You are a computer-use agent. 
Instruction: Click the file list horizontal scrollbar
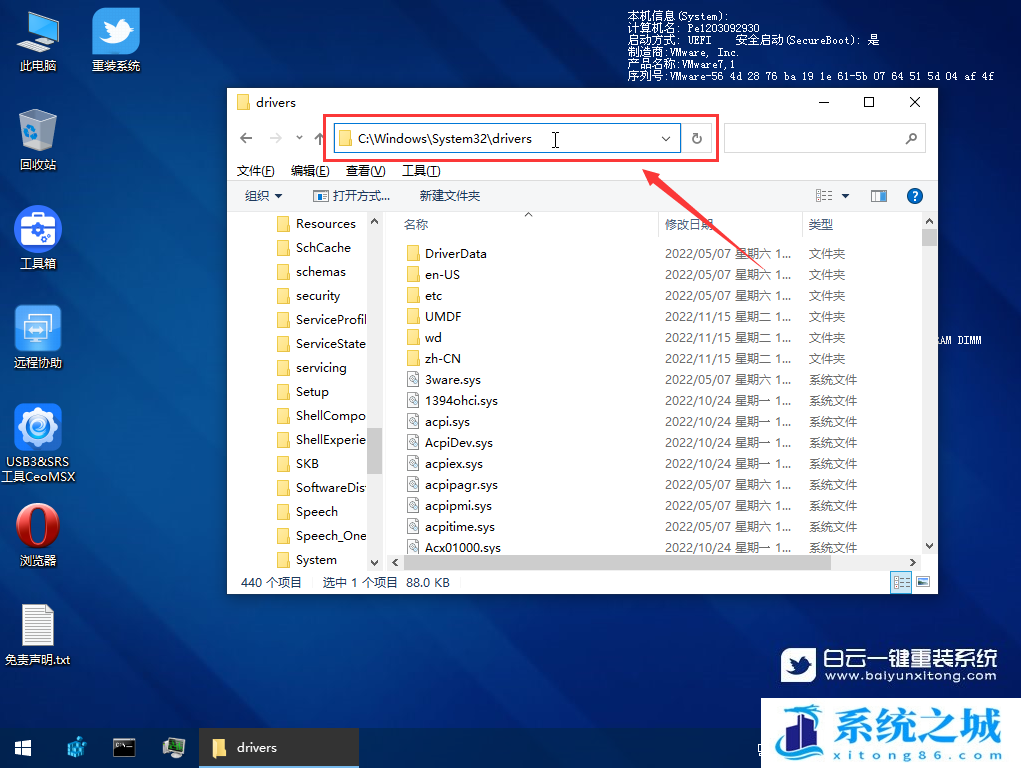[617, 562]
